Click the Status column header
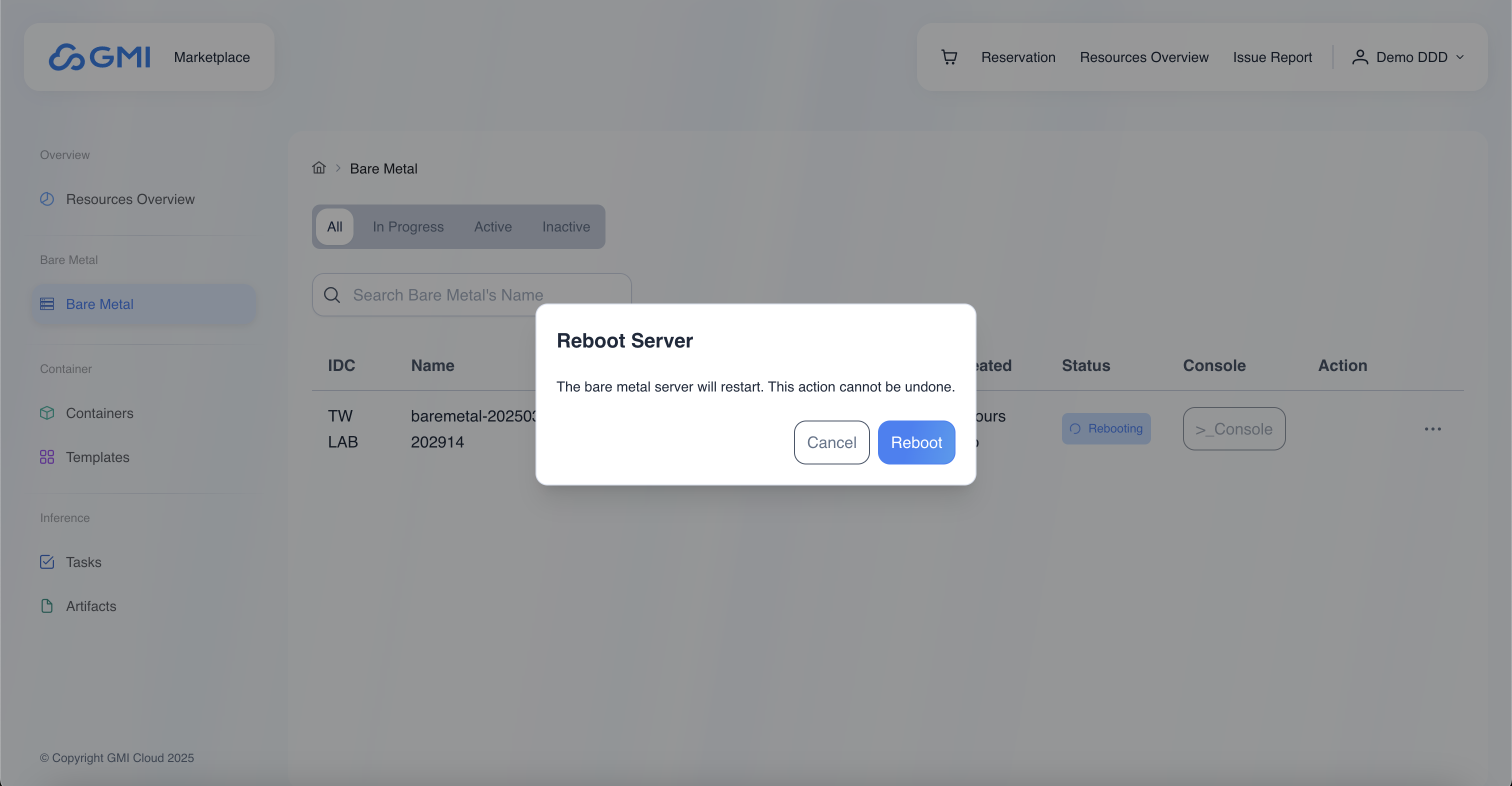Image resolution: width=1512 pixels, height=786 pixels. point(1086,365)
